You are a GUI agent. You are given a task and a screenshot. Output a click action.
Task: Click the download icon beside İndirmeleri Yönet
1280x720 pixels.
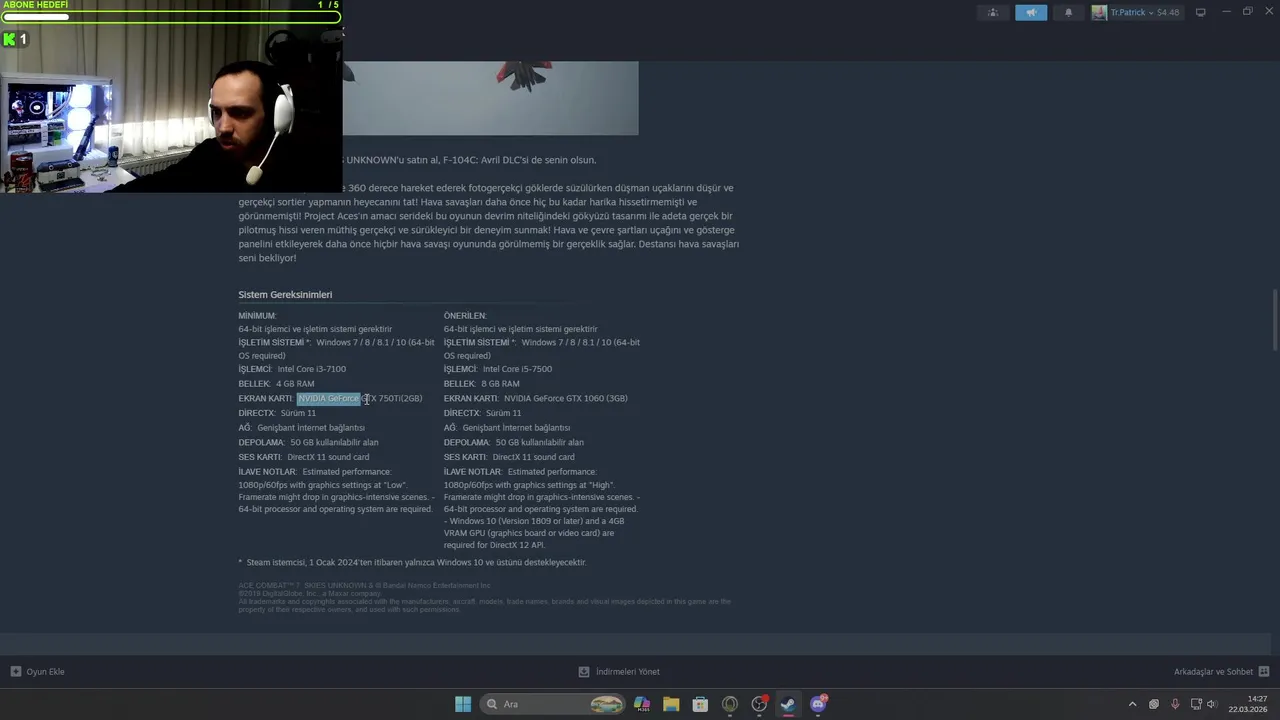(x=584, y=672)
